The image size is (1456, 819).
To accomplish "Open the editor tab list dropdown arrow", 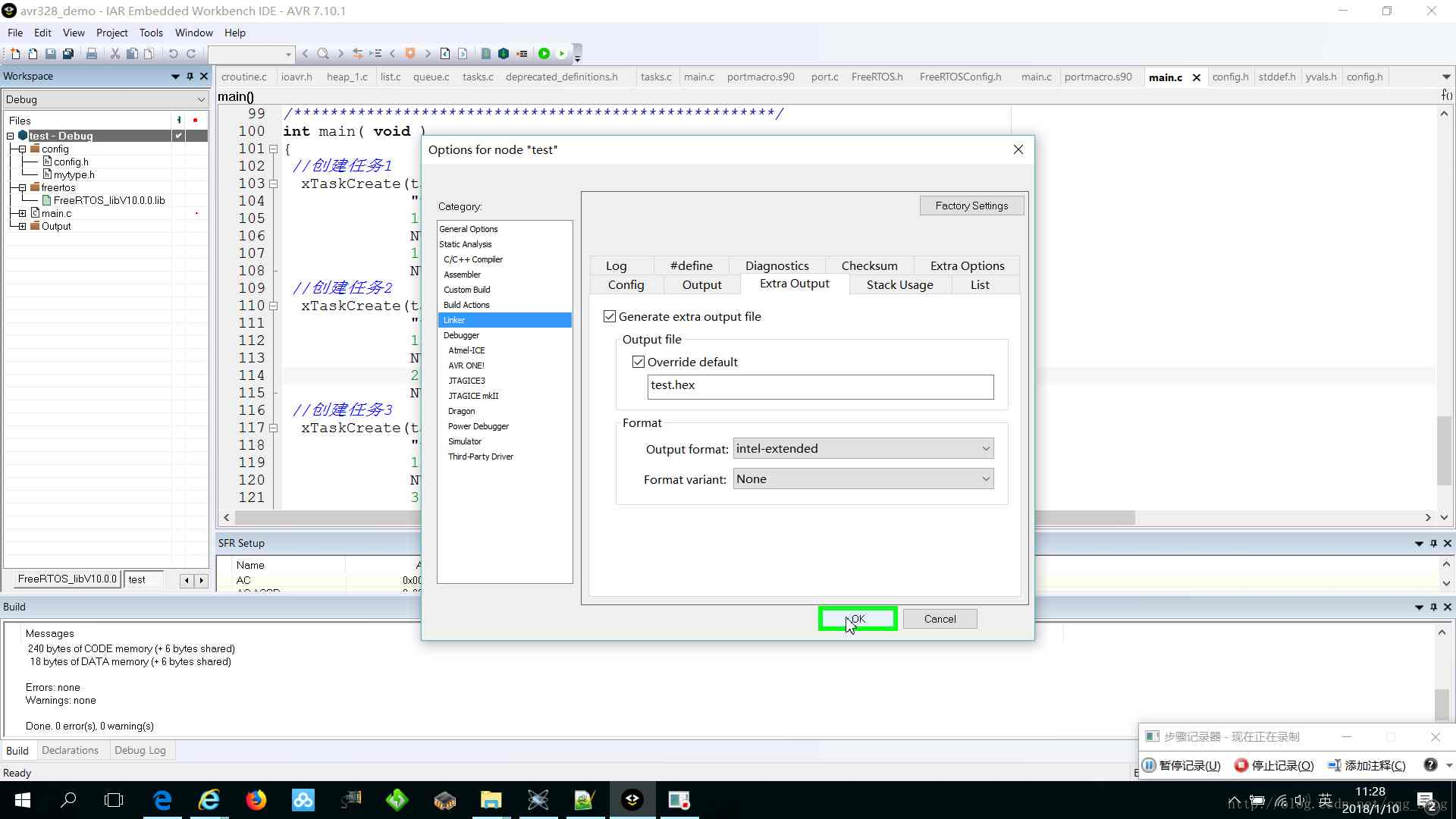I will click(x=1446, y=77).
